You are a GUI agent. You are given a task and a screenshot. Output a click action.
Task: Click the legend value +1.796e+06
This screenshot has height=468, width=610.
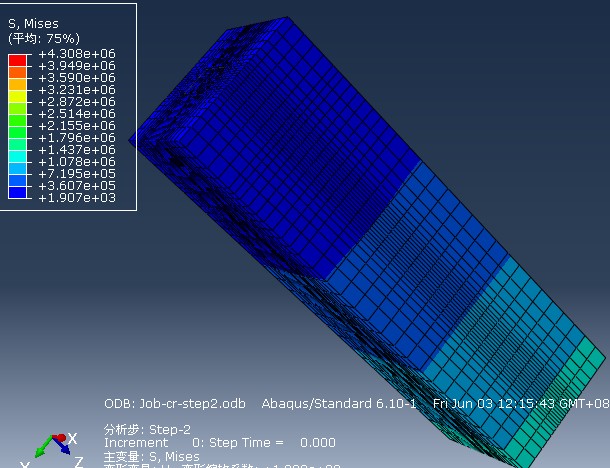(x=77, y=138)
